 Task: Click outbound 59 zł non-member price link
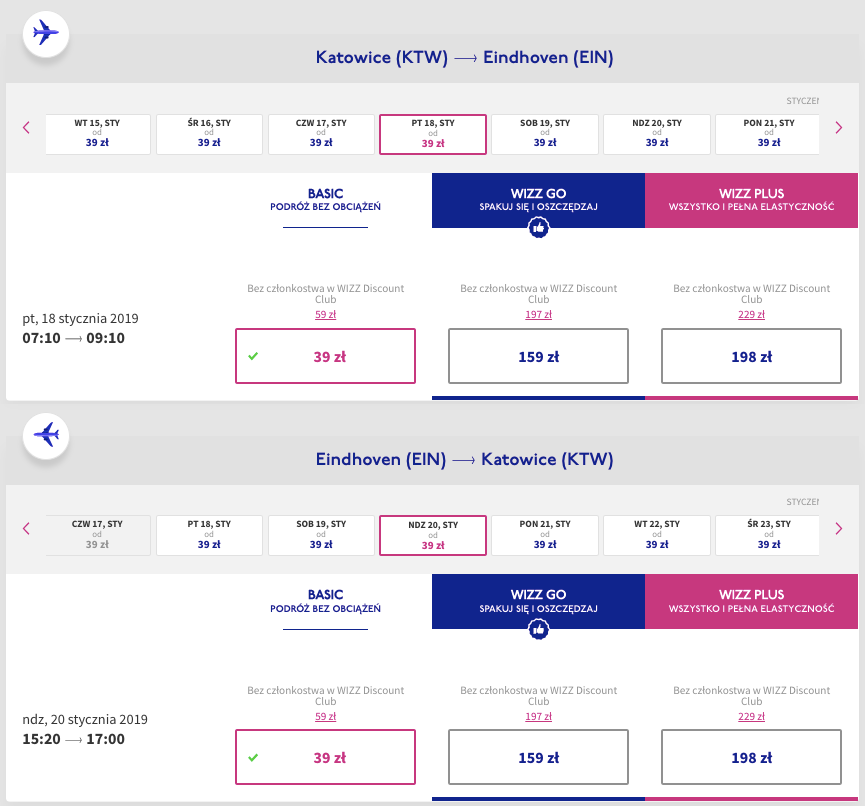325,314
